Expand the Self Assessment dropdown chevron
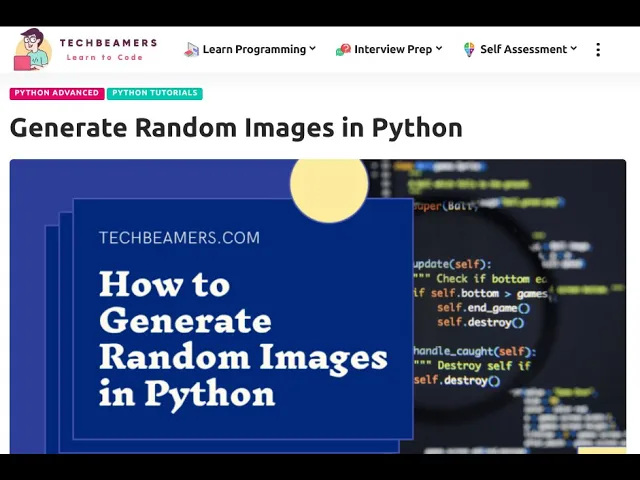The height and width of the screenshot is (480, 640). coord(573,49)
